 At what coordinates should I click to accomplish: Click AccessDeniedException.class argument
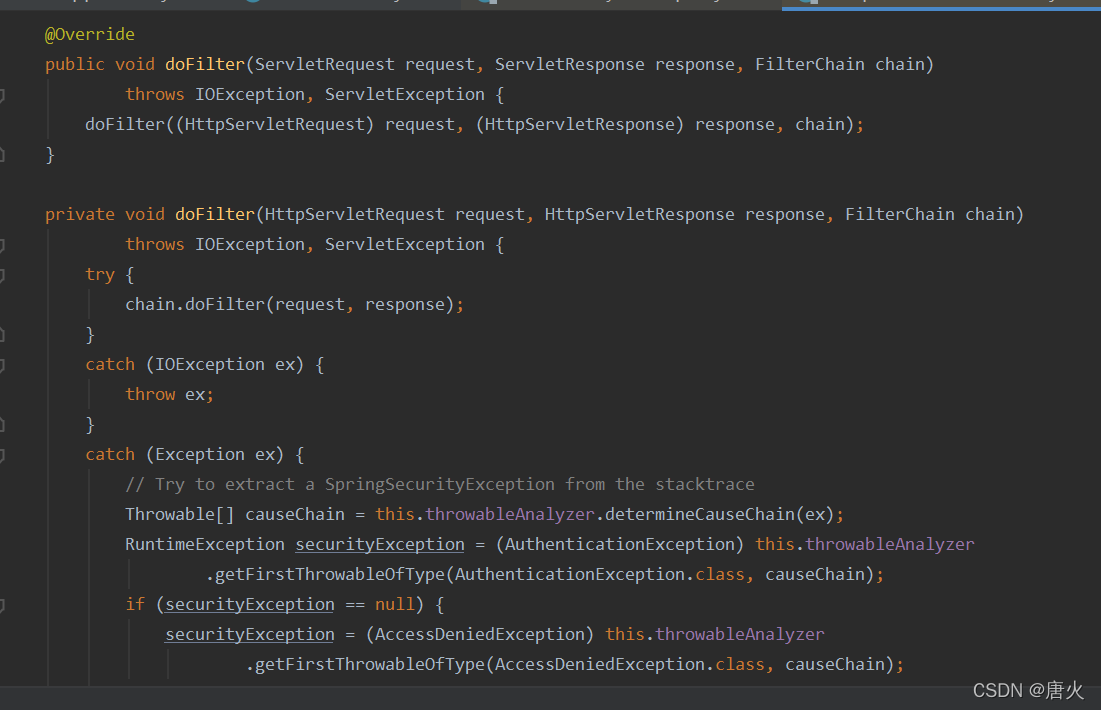pyautogui.click(x=630, y=664)
